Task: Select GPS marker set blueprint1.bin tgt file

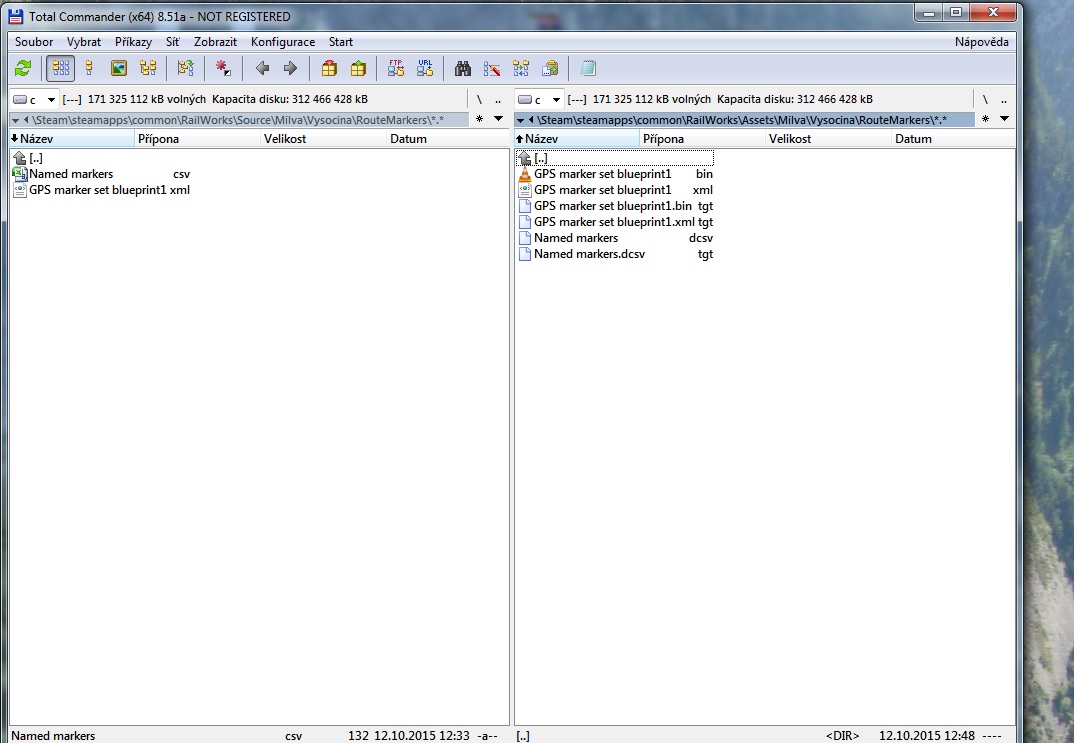Action: pyautogui.click(x=615, y=205)
